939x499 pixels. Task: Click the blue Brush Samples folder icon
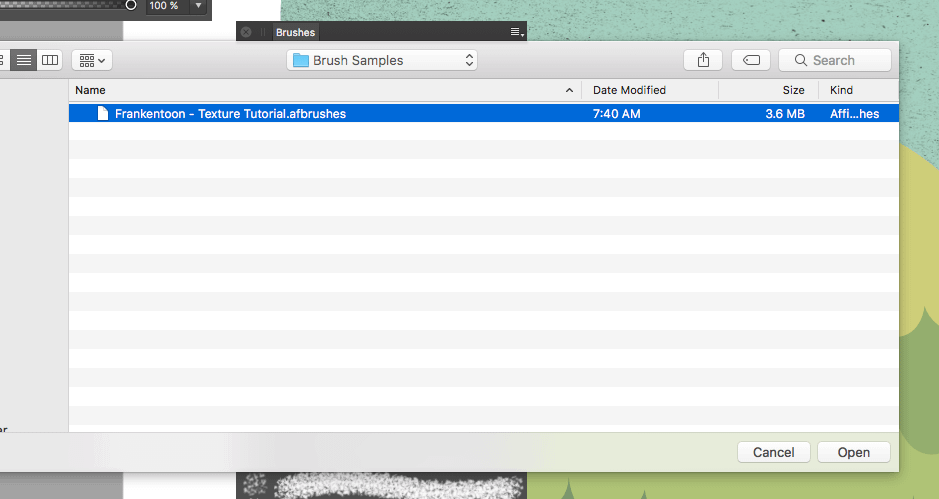tap(301, 60)
